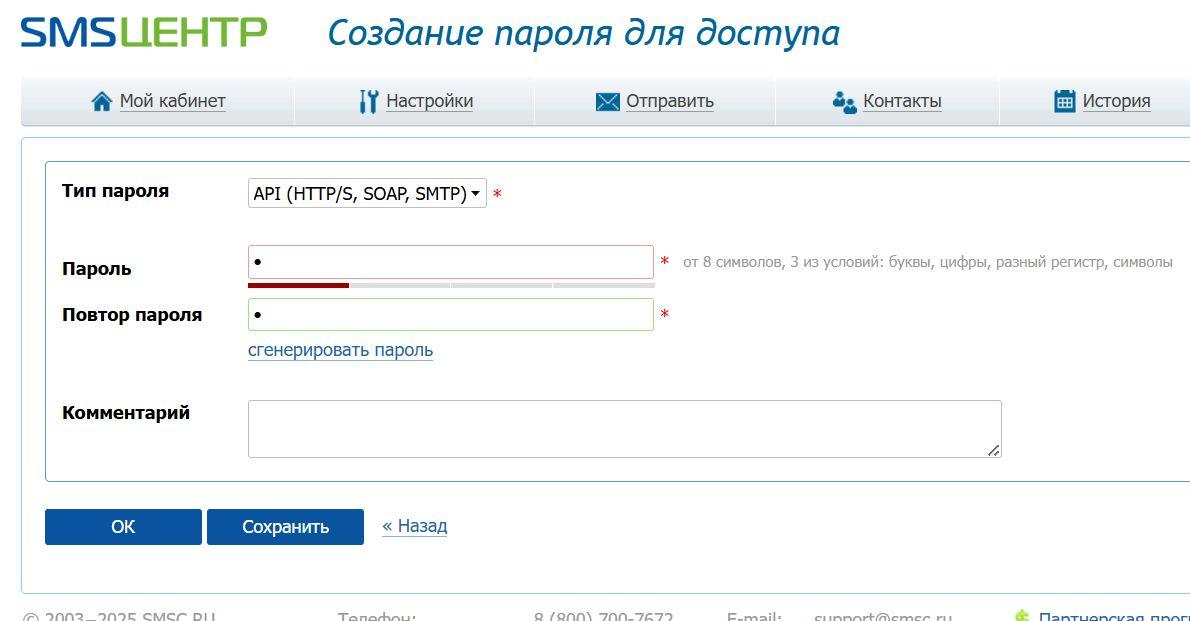Click the calendar icon next to История
This screenshot has height=621, width=1190.
click(x=1064, y=100)
